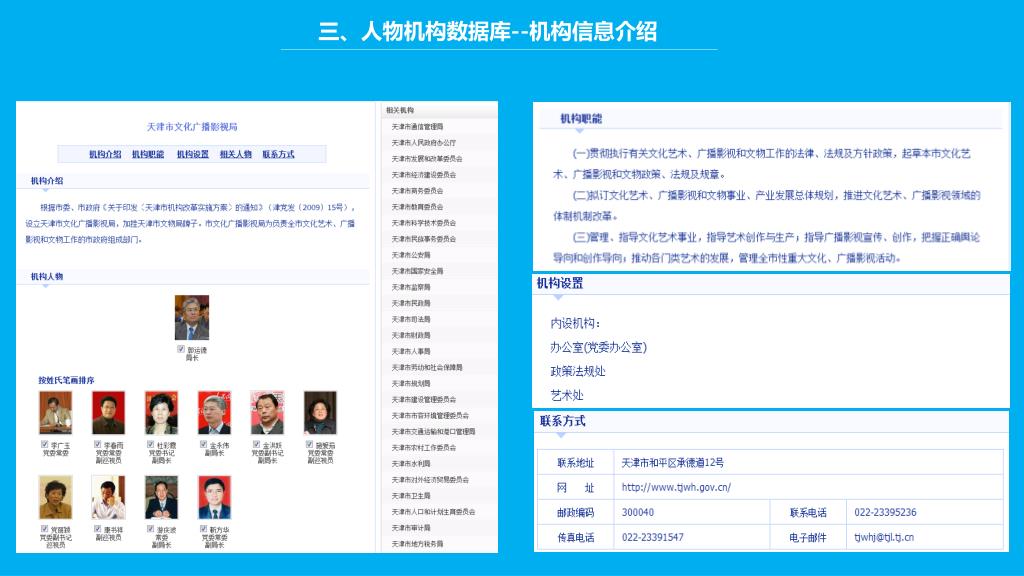Viewport: 1024px width, 576px height.
Task: Collapse the 机构职能 header in right panel
Action: point(581,119)
